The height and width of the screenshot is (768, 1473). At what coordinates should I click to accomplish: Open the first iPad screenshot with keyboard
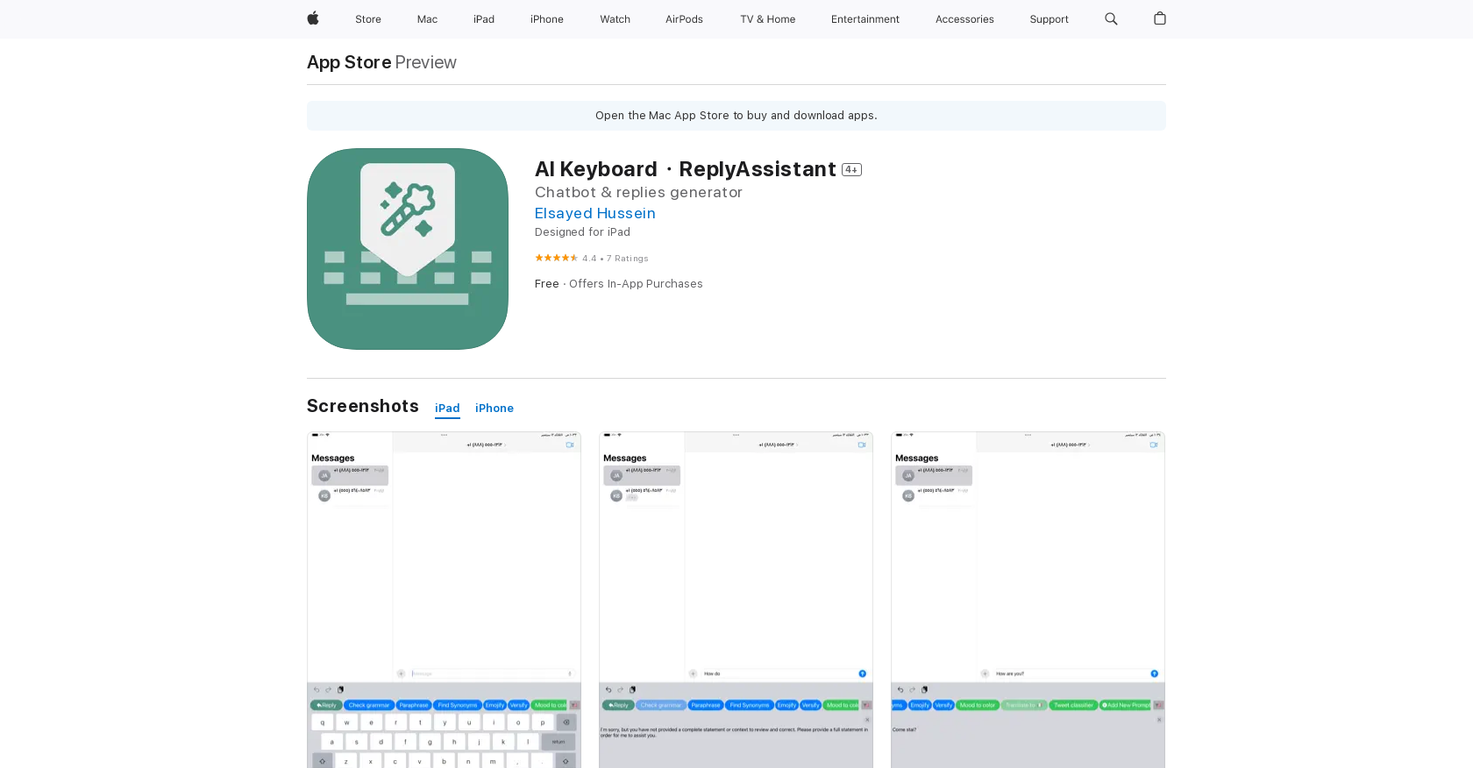tap(444, 600)
